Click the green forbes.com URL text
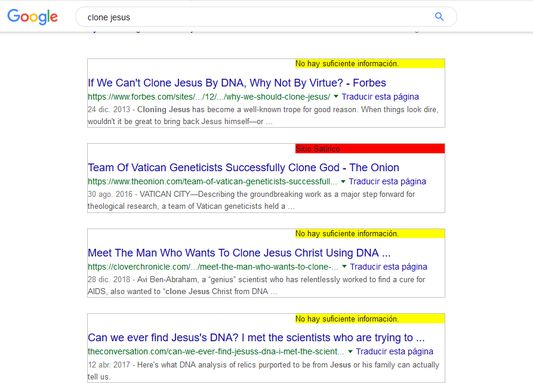Image resolution: width=533 pixels, height=383 pixels. (209, 97)
